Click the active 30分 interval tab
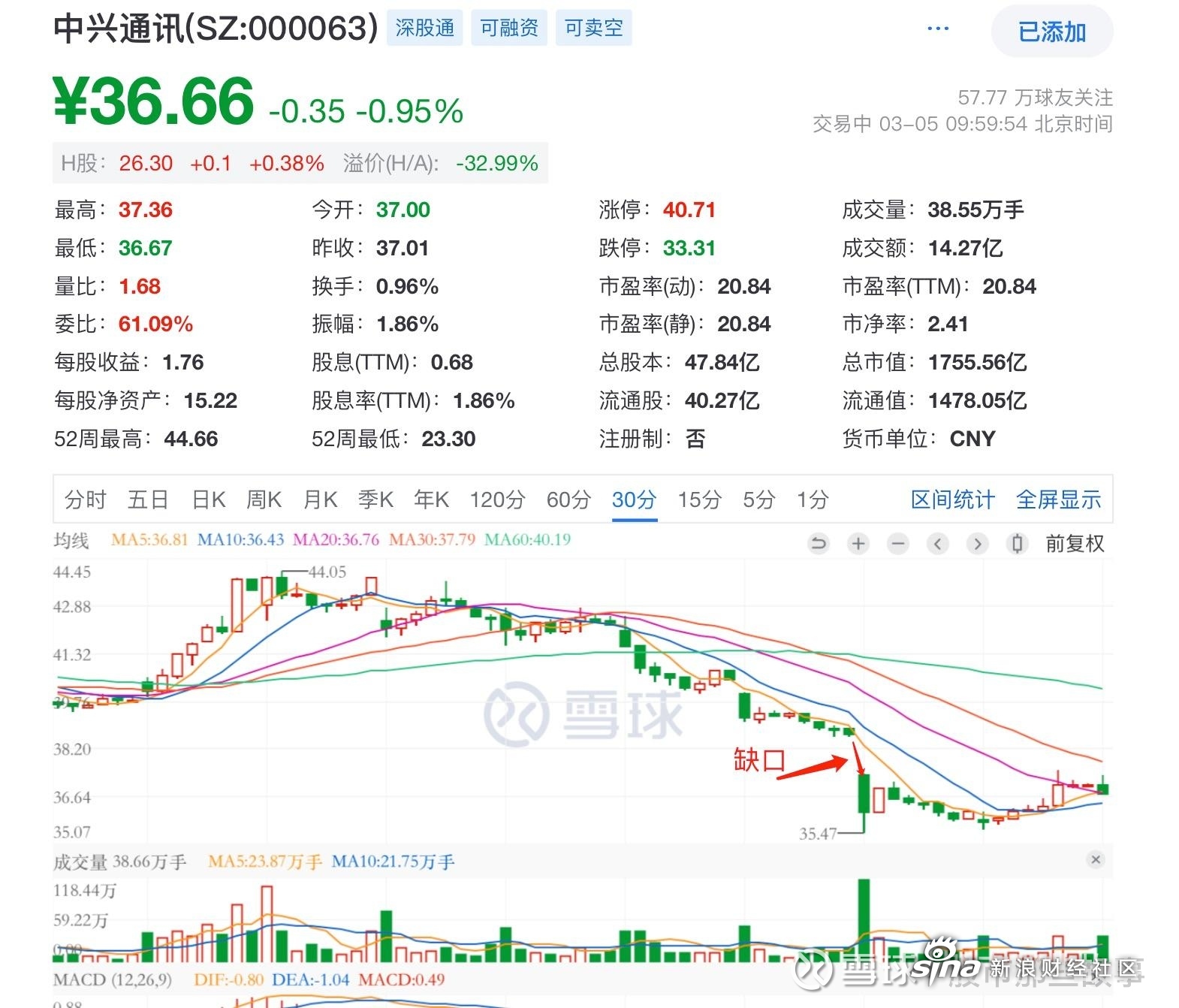This screenshot has width=1179, height=1008. (634, 499)
